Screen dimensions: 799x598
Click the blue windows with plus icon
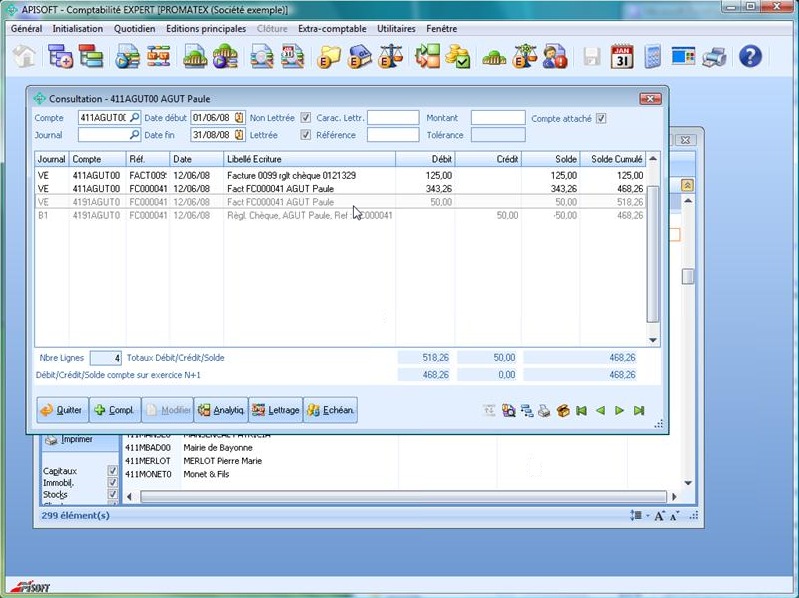click(x=61, y=57)
